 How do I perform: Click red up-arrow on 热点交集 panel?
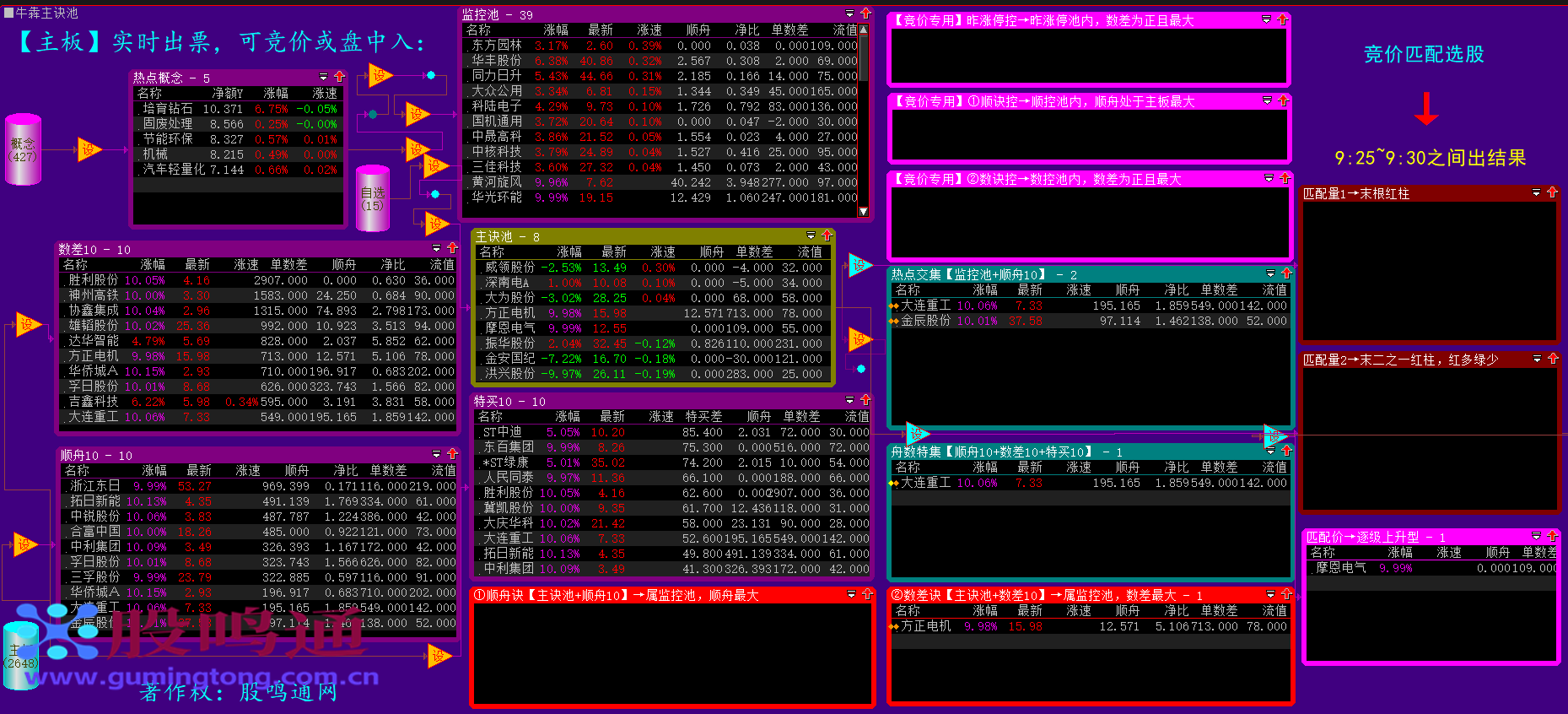(x=1286, y=273)
